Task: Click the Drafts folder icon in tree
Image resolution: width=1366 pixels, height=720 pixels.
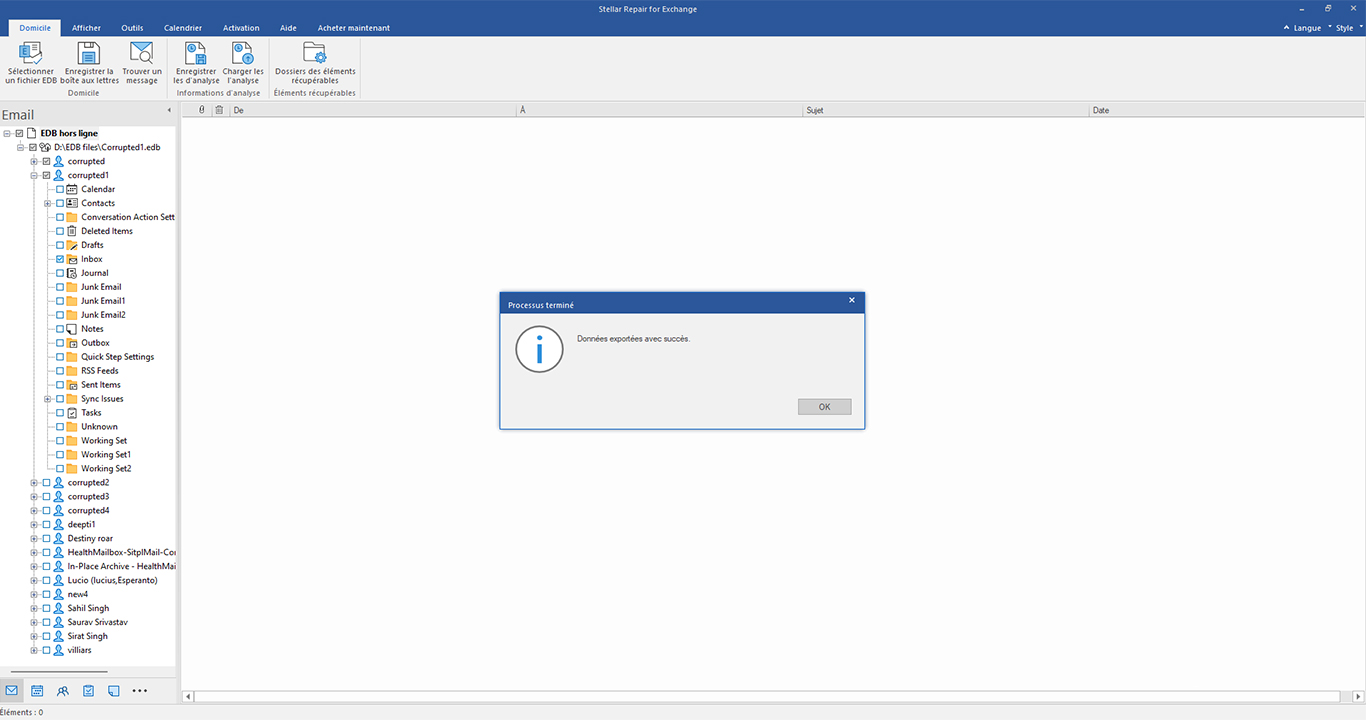Action: [72, 245]
